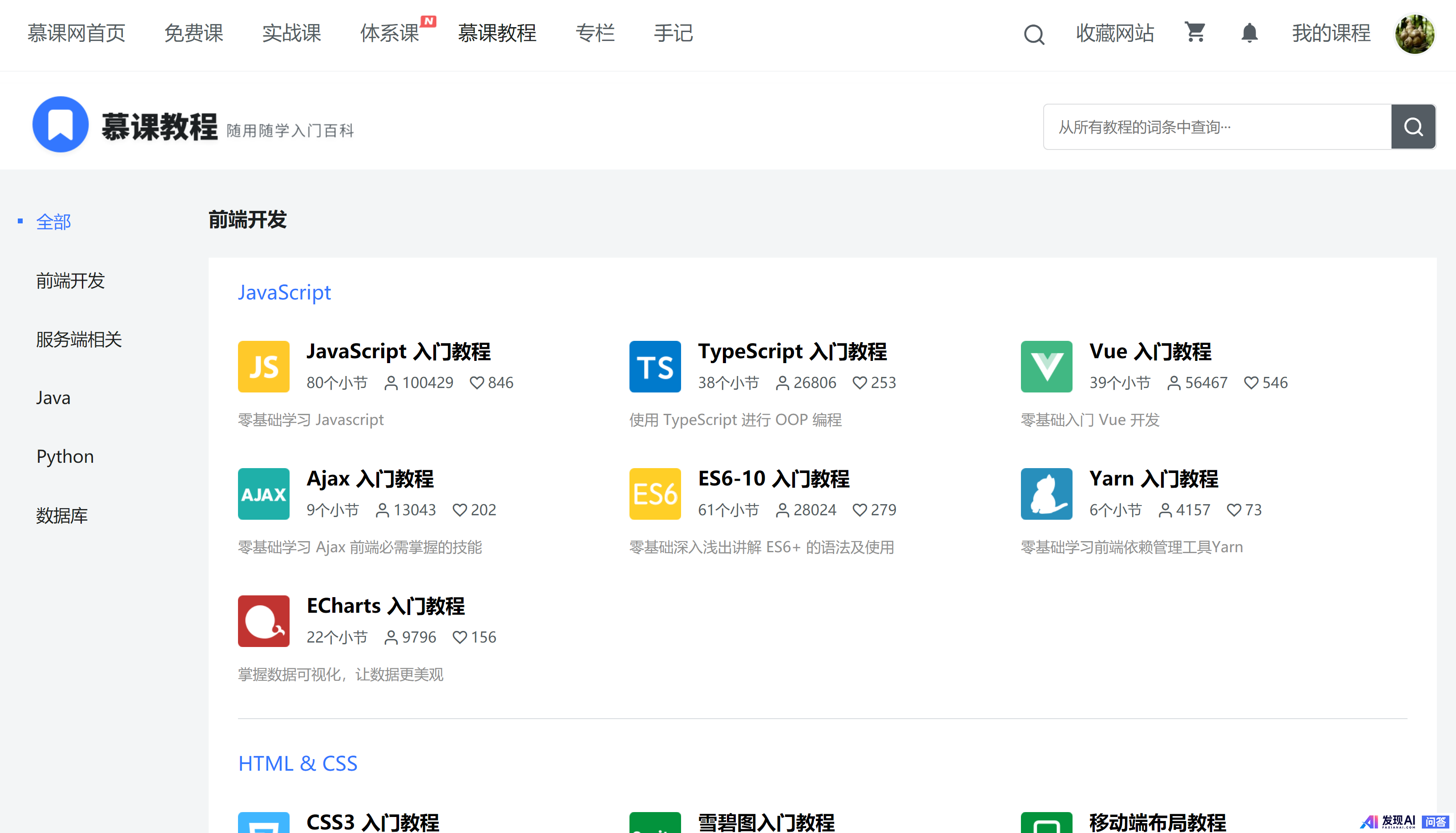The height and width of the screenshot is (833, 1456).
Task: Open TypeScript 入门教程 title
Action: 792,351
